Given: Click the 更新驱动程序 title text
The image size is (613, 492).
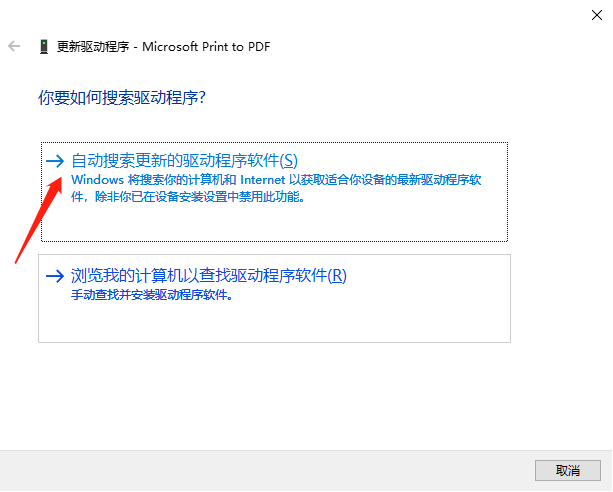Looking at the screenshot, I should [x=93, y=47].
